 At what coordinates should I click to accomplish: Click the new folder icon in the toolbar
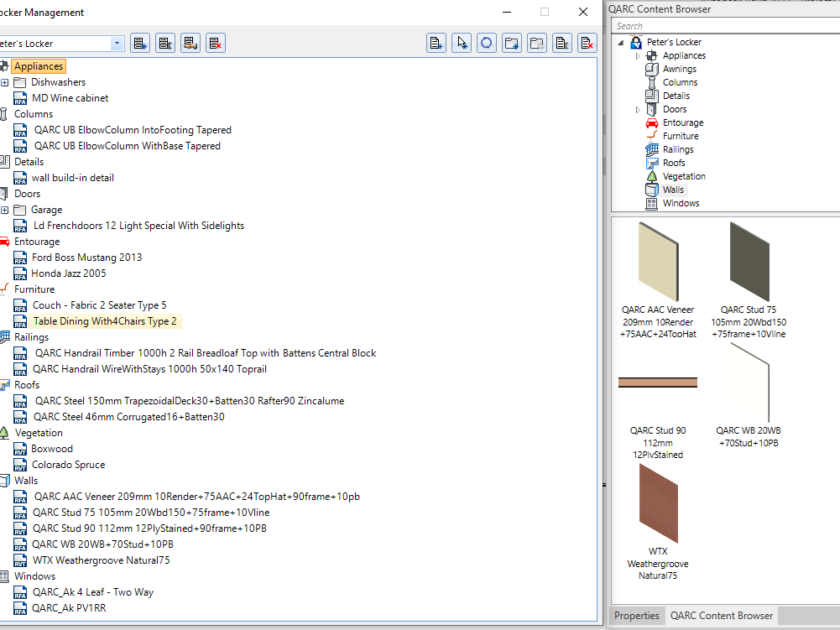click(x=511, y=43)
